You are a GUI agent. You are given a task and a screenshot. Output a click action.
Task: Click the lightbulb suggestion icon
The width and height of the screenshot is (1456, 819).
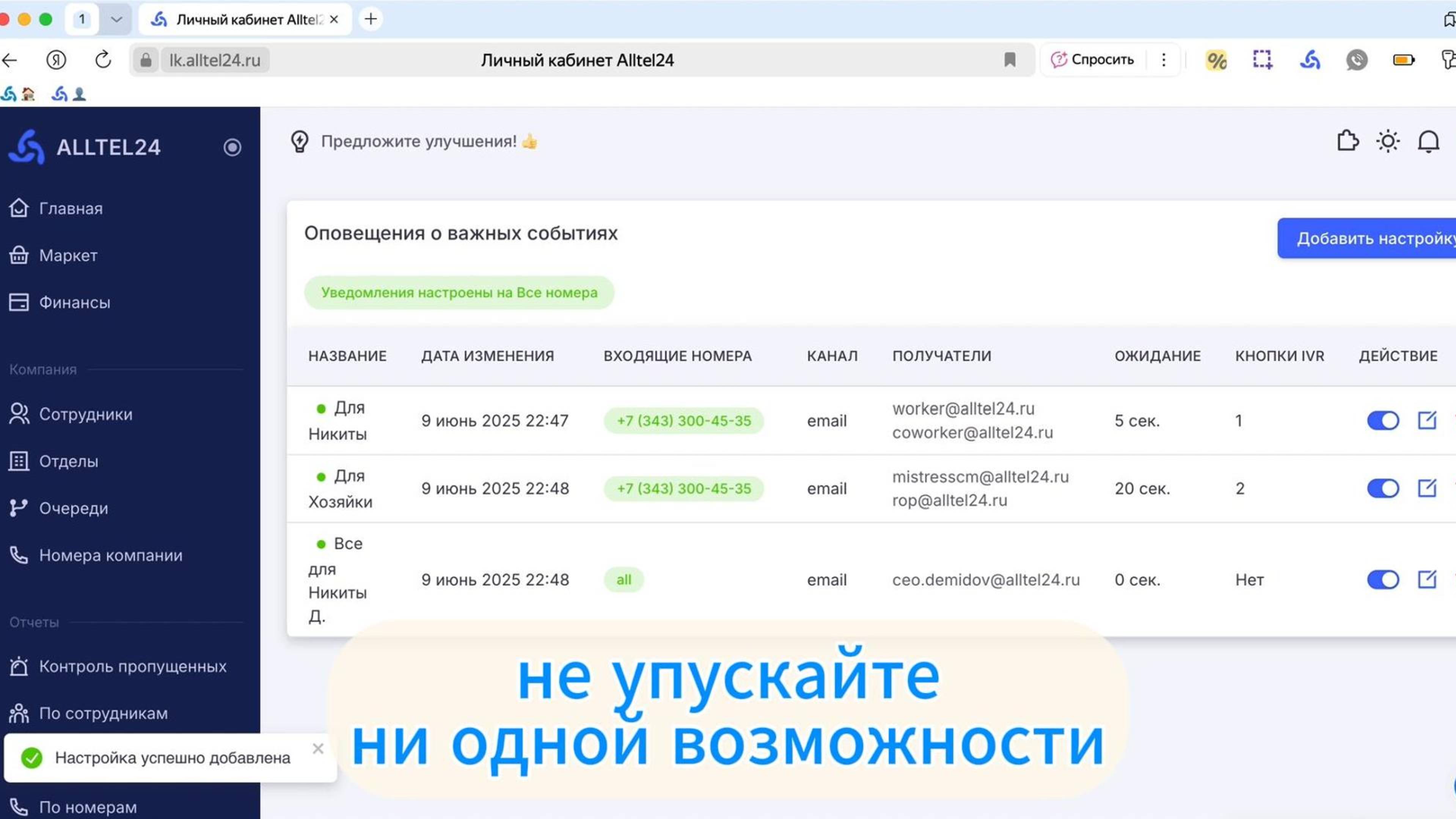point(300,141)
